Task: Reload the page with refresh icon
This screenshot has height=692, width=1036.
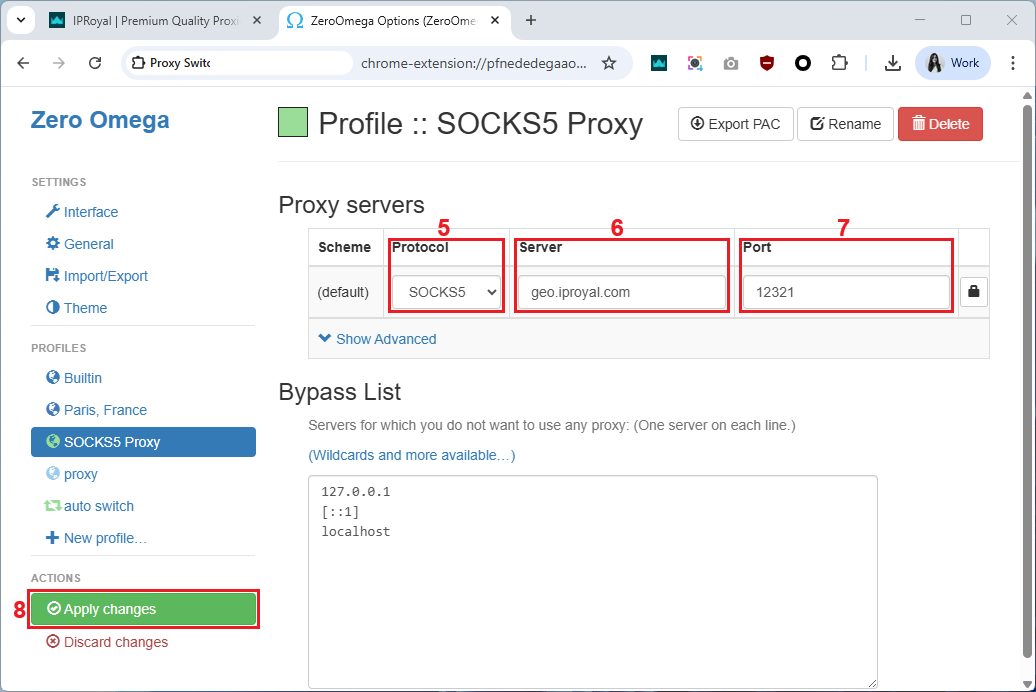Action: click(x=95, y=63)
